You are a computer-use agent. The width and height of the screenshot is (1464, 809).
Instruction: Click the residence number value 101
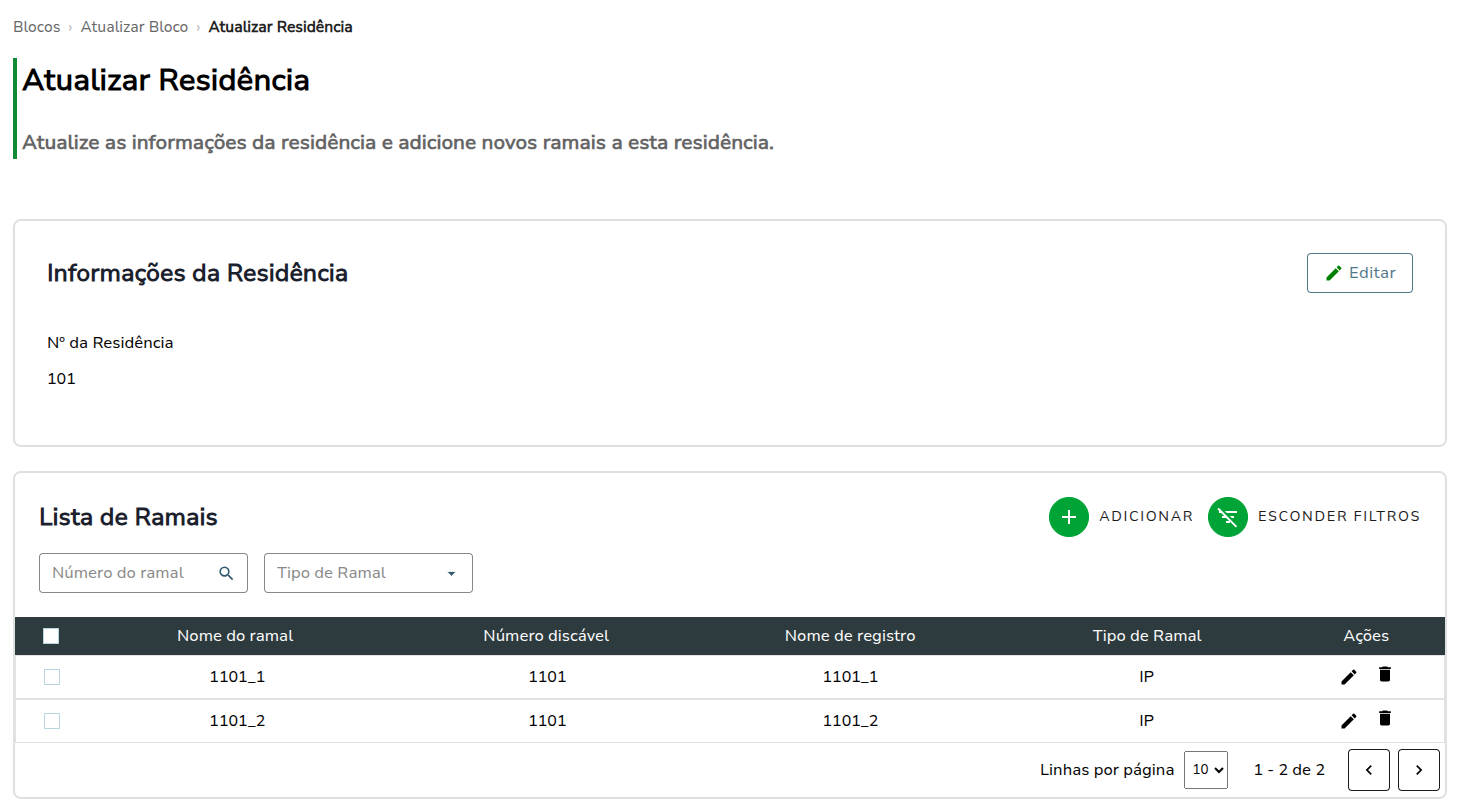[61, 379]
